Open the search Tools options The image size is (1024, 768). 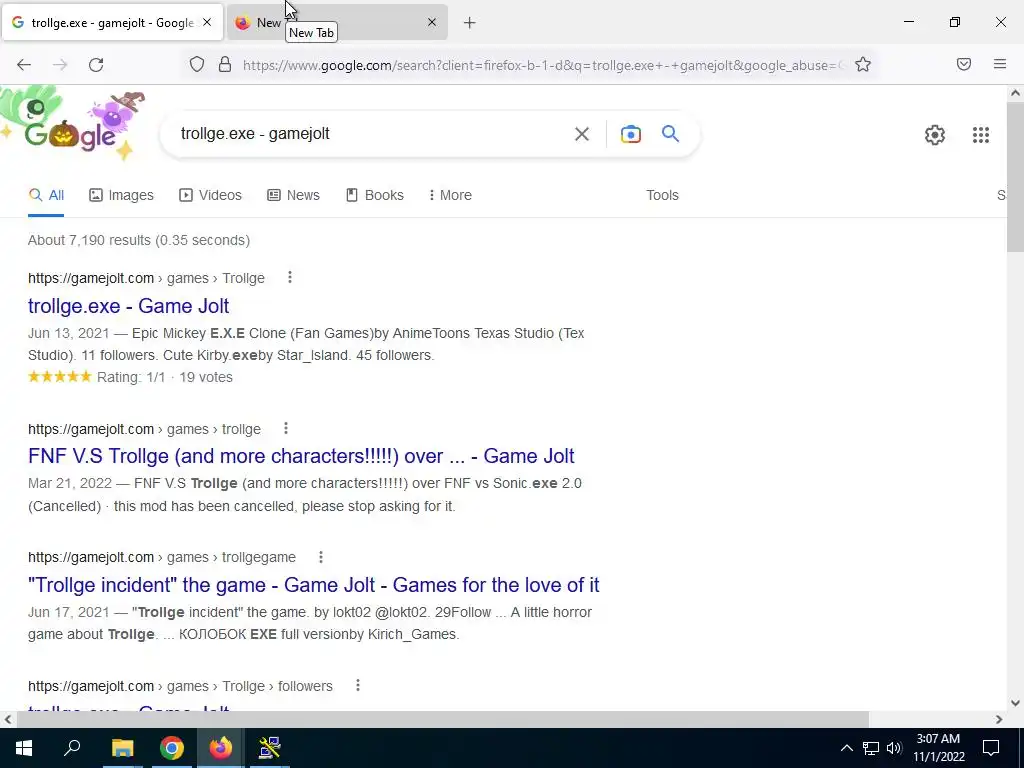click(662, 195)
